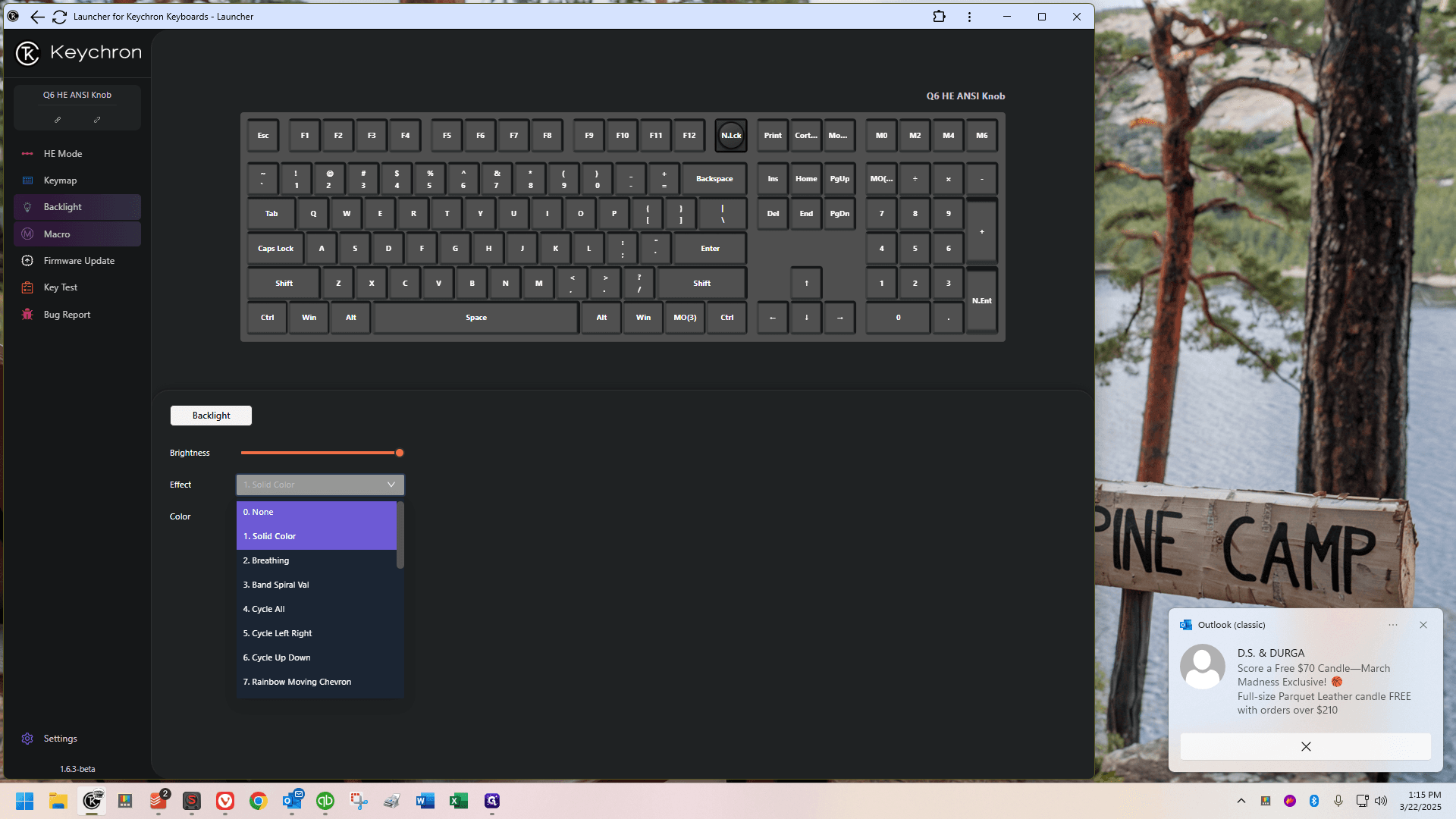Open Excel from the taskbar
The height and width of the screenshot is (819, 1456).
click(458, 801)
